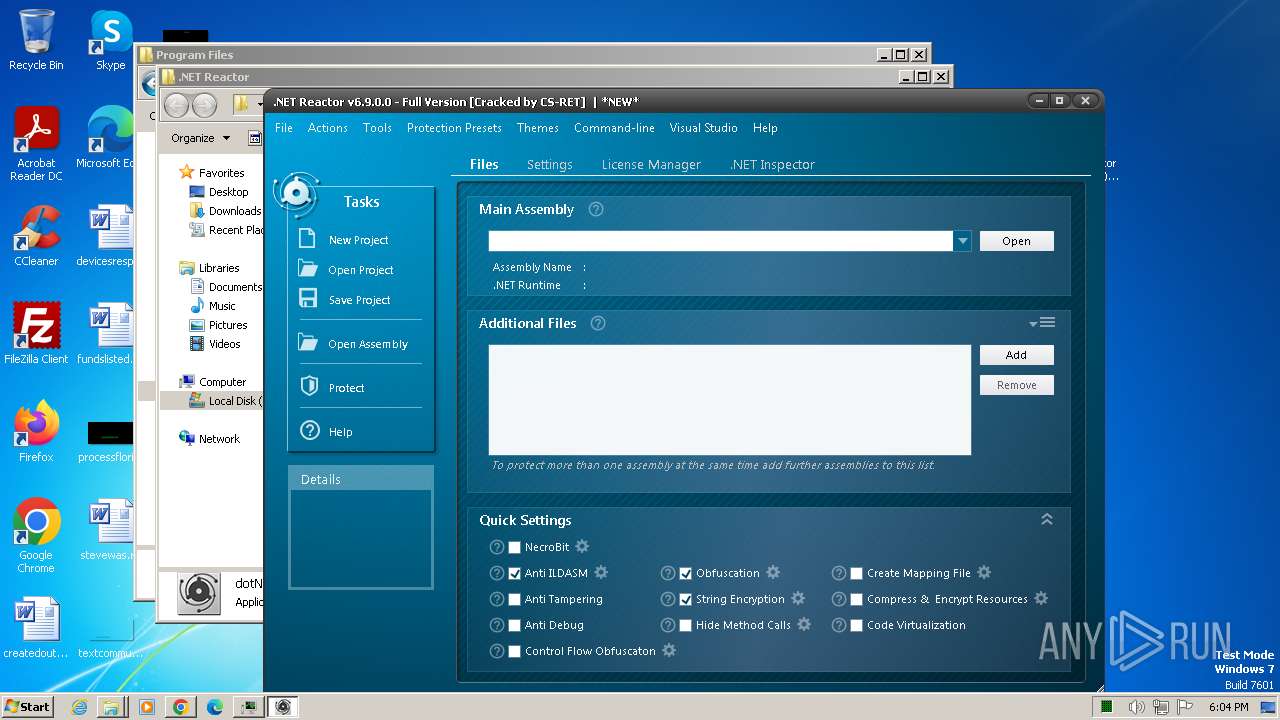The width and height of the screenshot is (1280, 720).
Task: Open Acrobat Reader DC desktop icon
Action: [36, 144]
